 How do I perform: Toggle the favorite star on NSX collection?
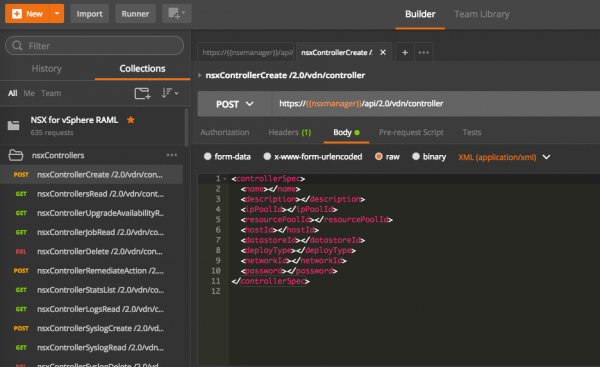click(x=130, y=120)
